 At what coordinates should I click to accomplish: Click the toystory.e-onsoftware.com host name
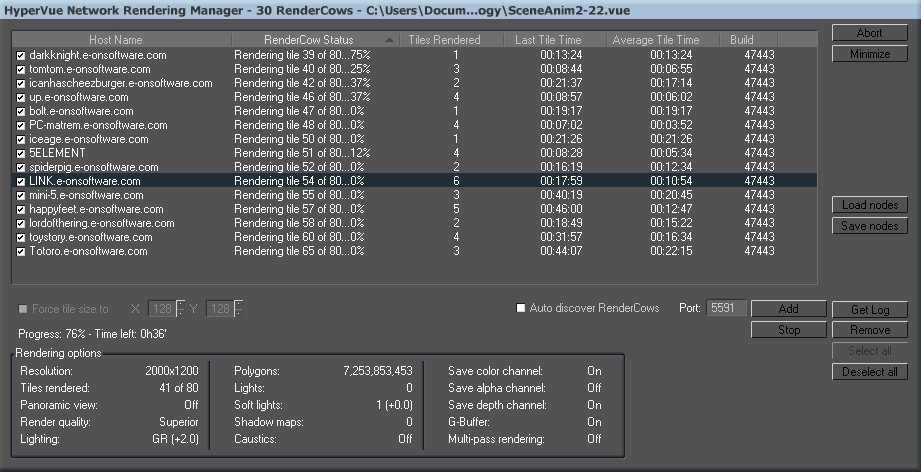[91, 237]
